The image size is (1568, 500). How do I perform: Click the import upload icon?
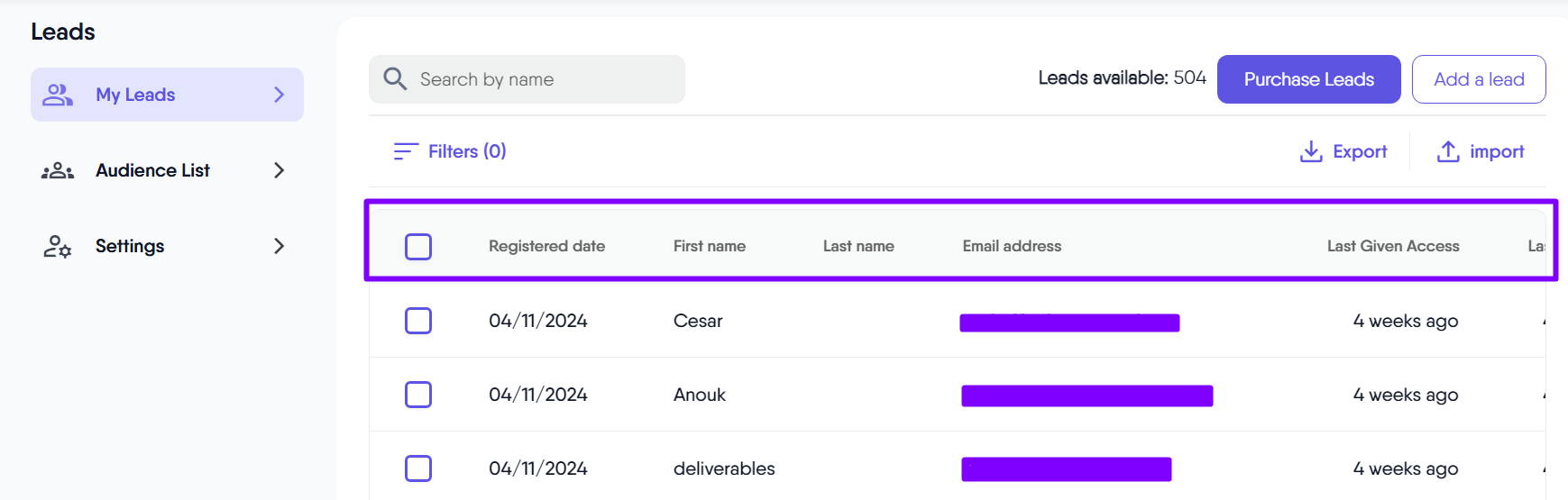click(1448, 151)
